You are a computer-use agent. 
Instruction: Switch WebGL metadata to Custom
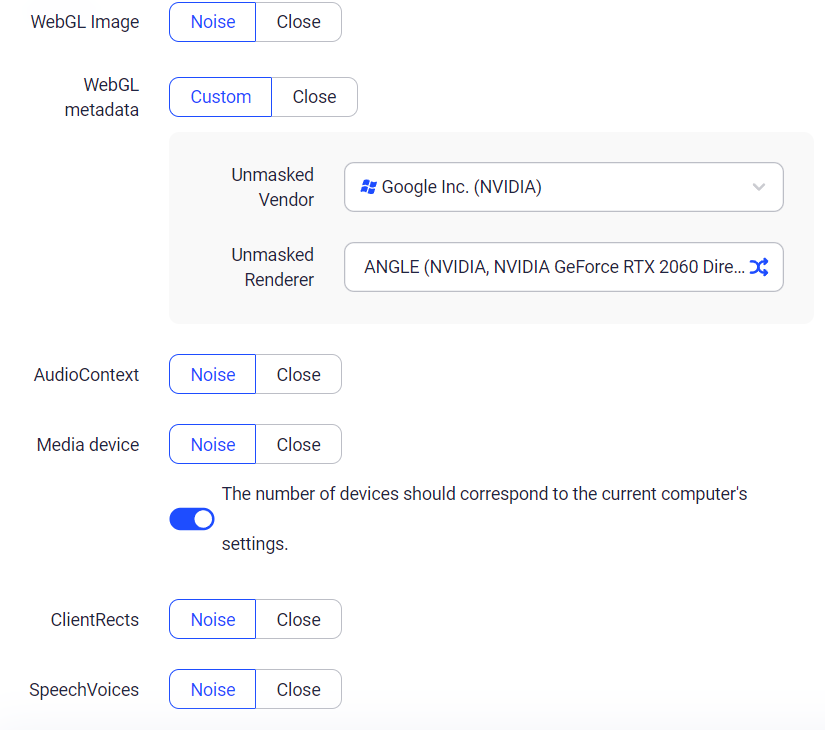tap(220, 97)
